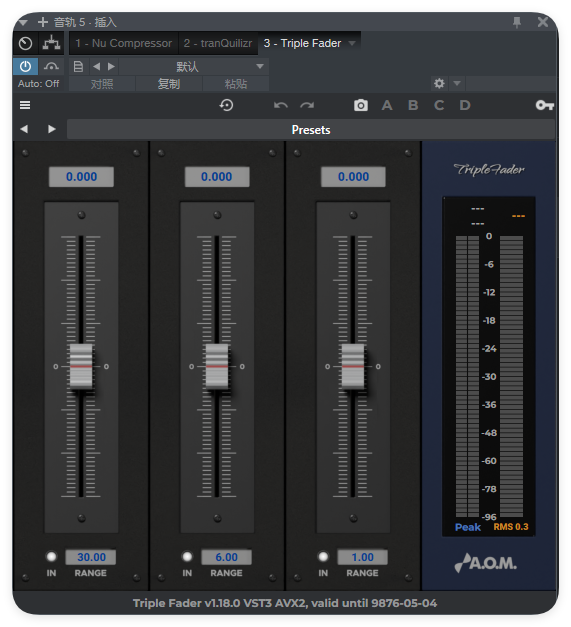
Task: Click the A.O.M. logo
Action: [486, 563]
